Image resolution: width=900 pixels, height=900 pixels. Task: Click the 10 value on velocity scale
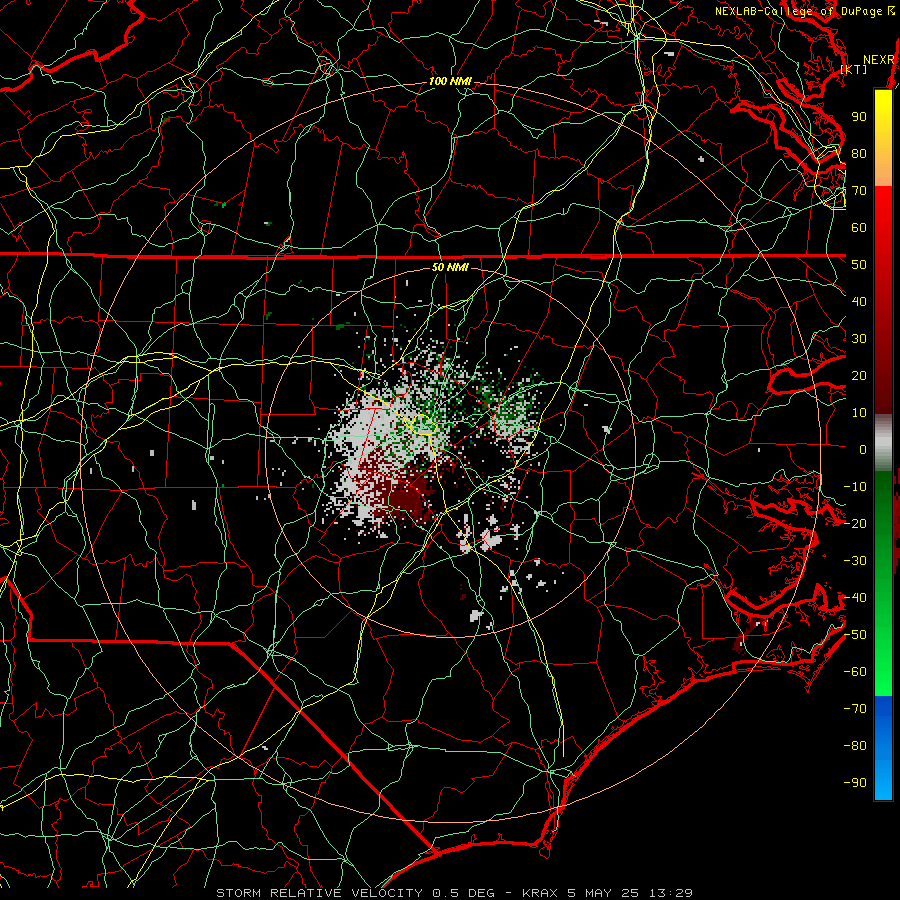(x=859, y=413)
